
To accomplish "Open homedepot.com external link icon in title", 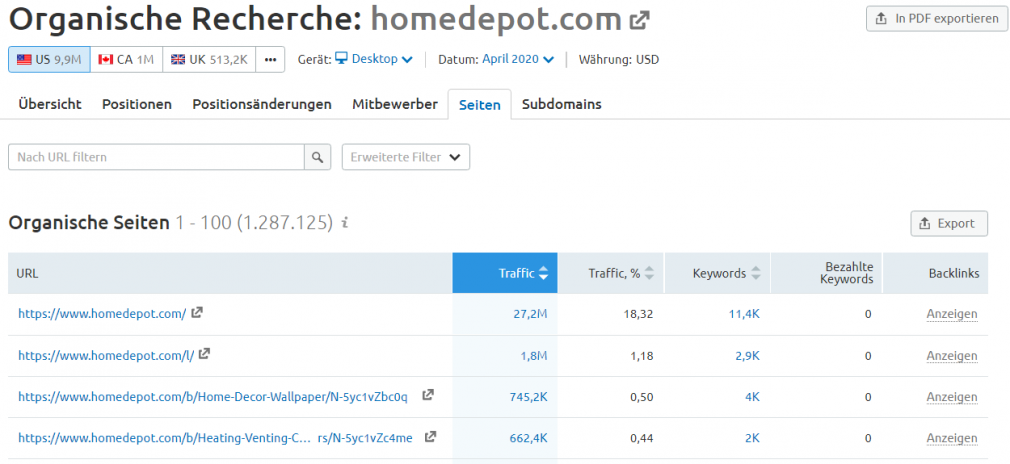I will tap(639, 21).
